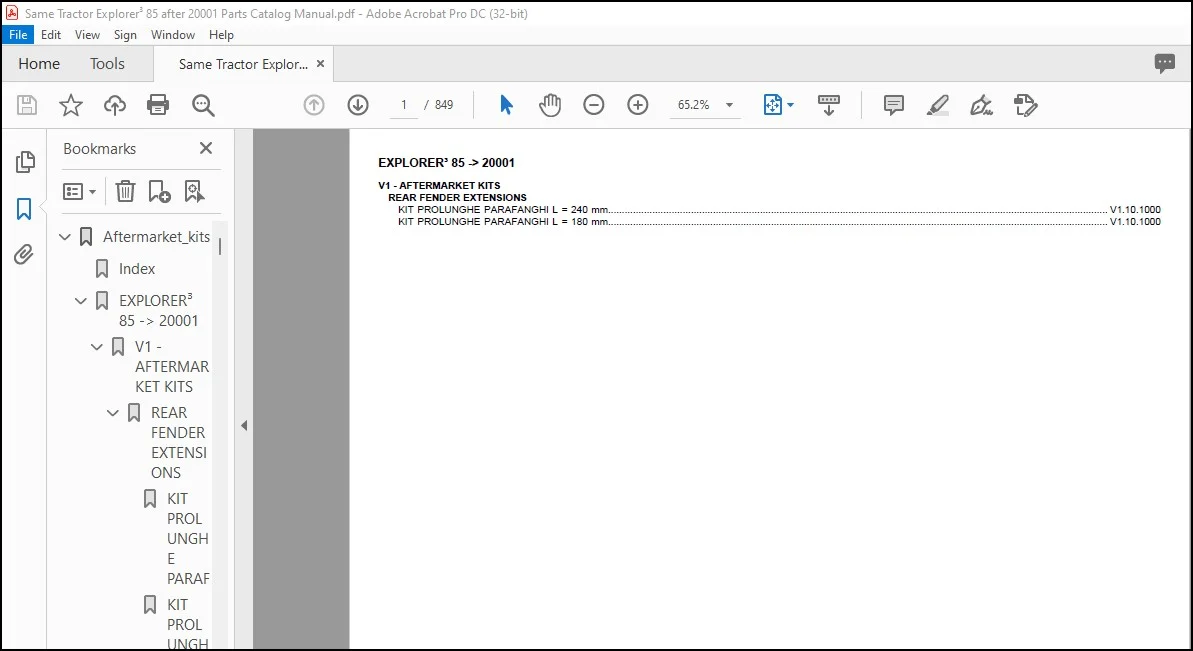
Task: Click the bookmarks panel scrollbar thumb
Action: click(220, 246)
